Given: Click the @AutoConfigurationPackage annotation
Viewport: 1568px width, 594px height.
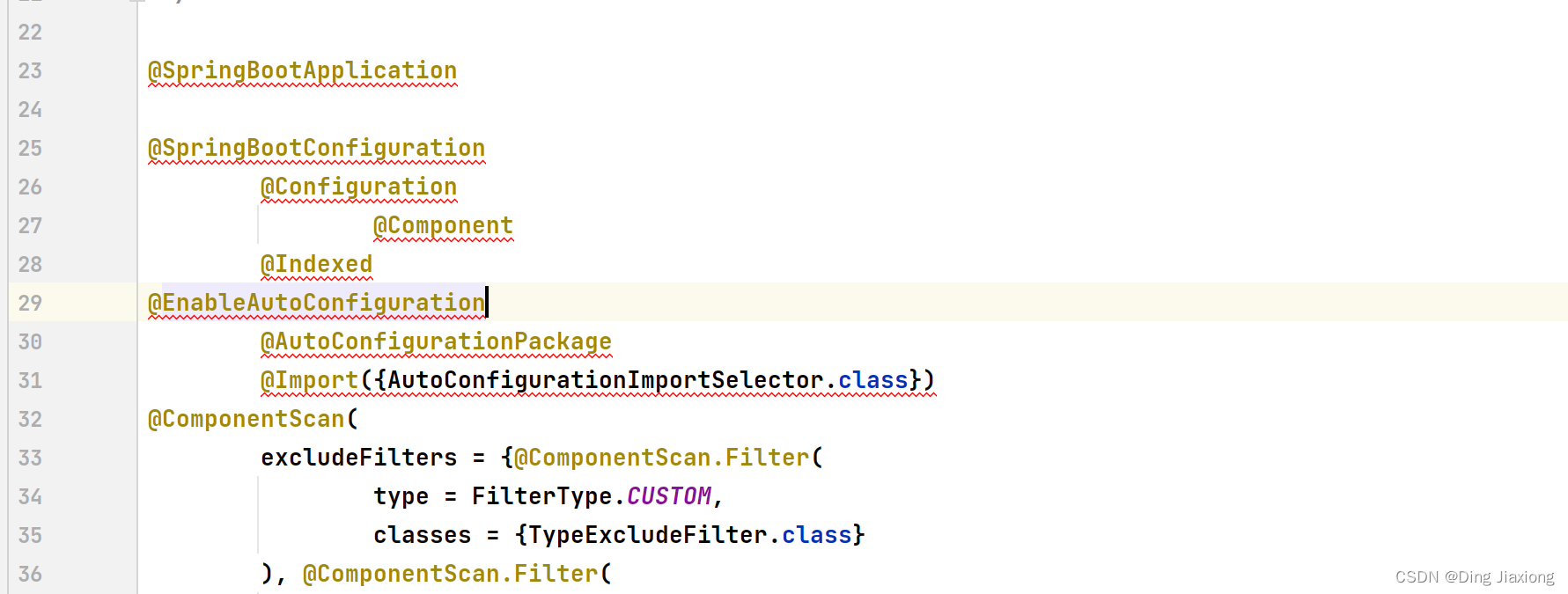Looking at the screenshot, I should tap(436, 341).
